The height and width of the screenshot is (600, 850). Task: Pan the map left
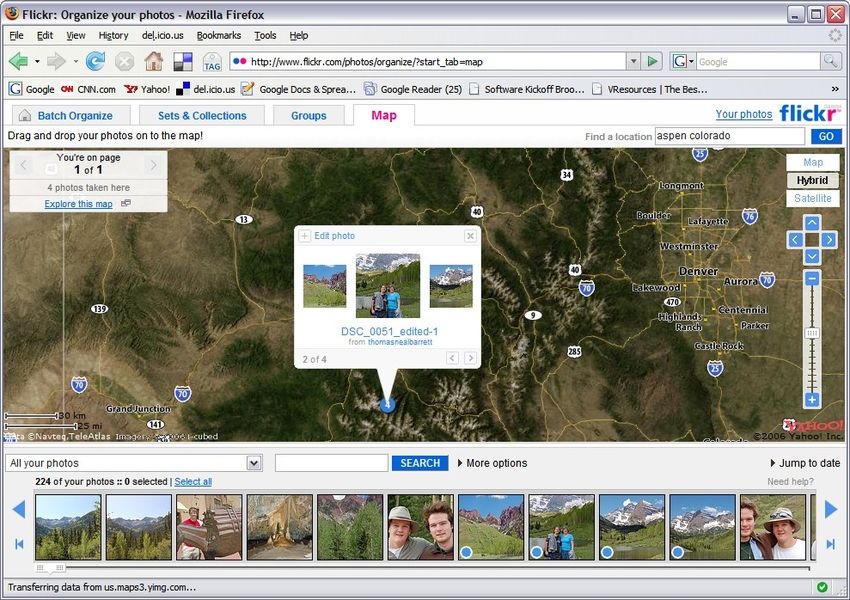pos(795,240)
